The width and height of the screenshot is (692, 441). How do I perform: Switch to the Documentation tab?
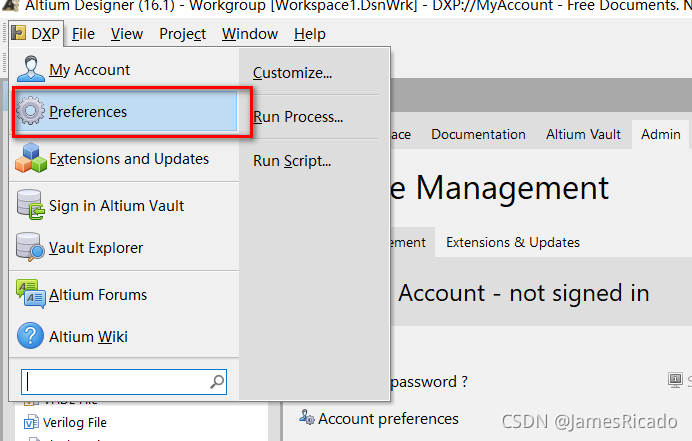pos(478,134)
